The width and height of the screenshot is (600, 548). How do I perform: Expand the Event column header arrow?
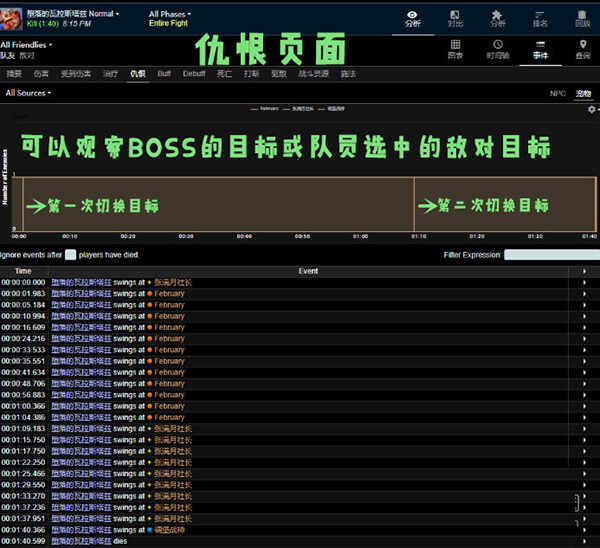(x=584, y=271)
